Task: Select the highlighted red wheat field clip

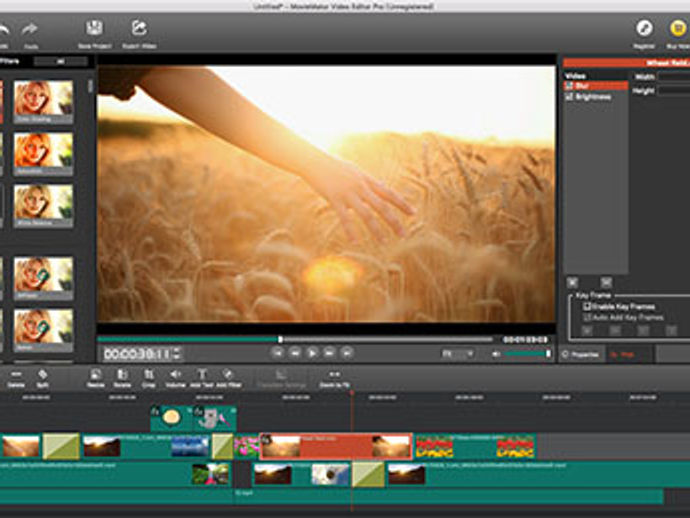Action: pyautogui.click(x=337, y=446)
